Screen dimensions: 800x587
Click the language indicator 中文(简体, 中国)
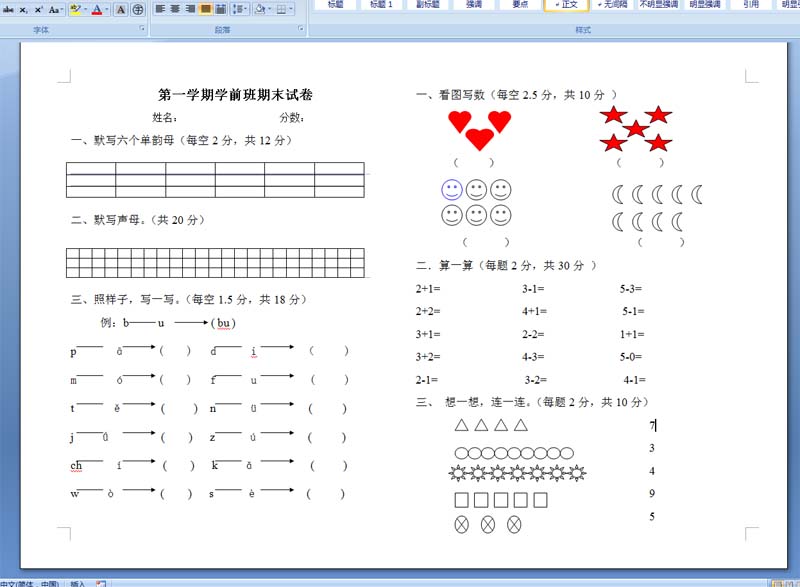click(29, 583)
